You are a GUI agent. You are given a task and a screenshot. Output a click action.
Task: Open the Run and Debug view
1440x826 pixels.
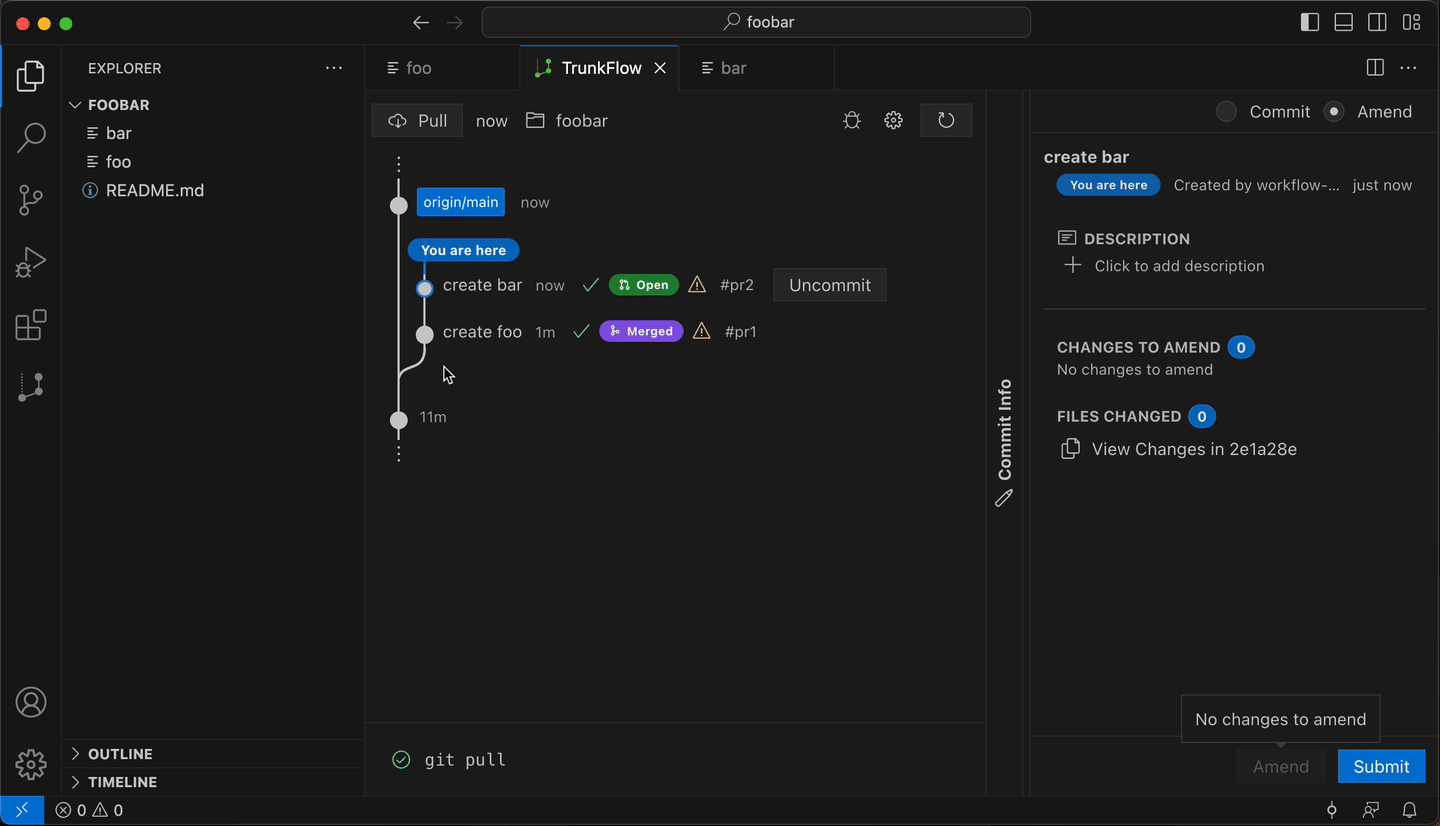30,262
